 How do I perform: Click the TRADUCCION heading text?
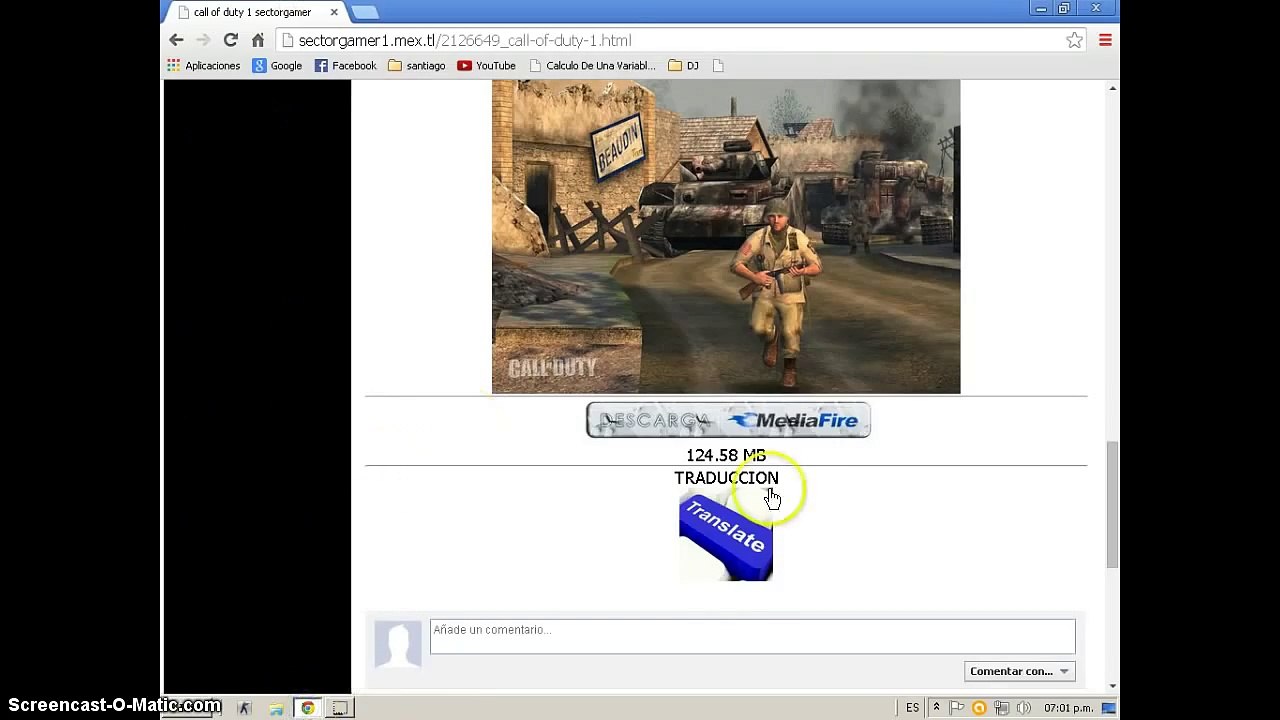[x=726, y=478]
